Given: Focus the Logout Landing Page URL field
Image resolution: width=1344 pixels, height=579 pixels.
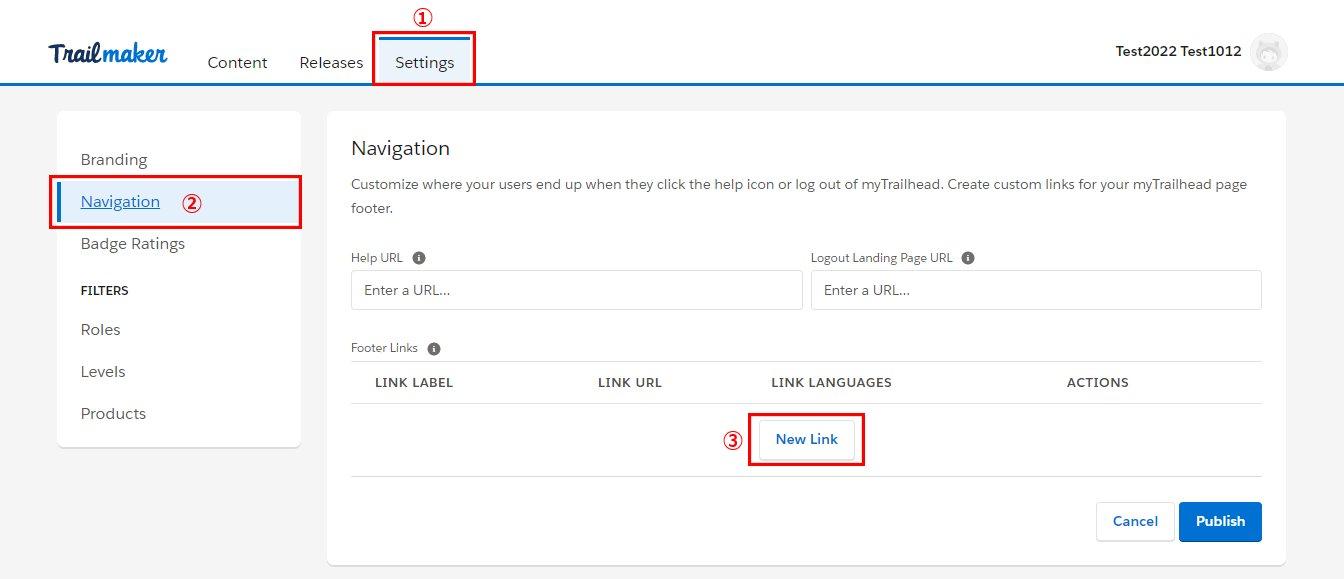Looking at the screenshot, I should [x=1036, y=290].
